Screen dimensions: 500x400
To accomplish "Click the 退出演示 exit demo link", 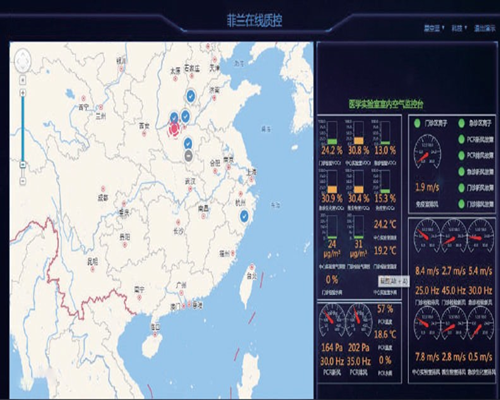I will pos(485,28).
